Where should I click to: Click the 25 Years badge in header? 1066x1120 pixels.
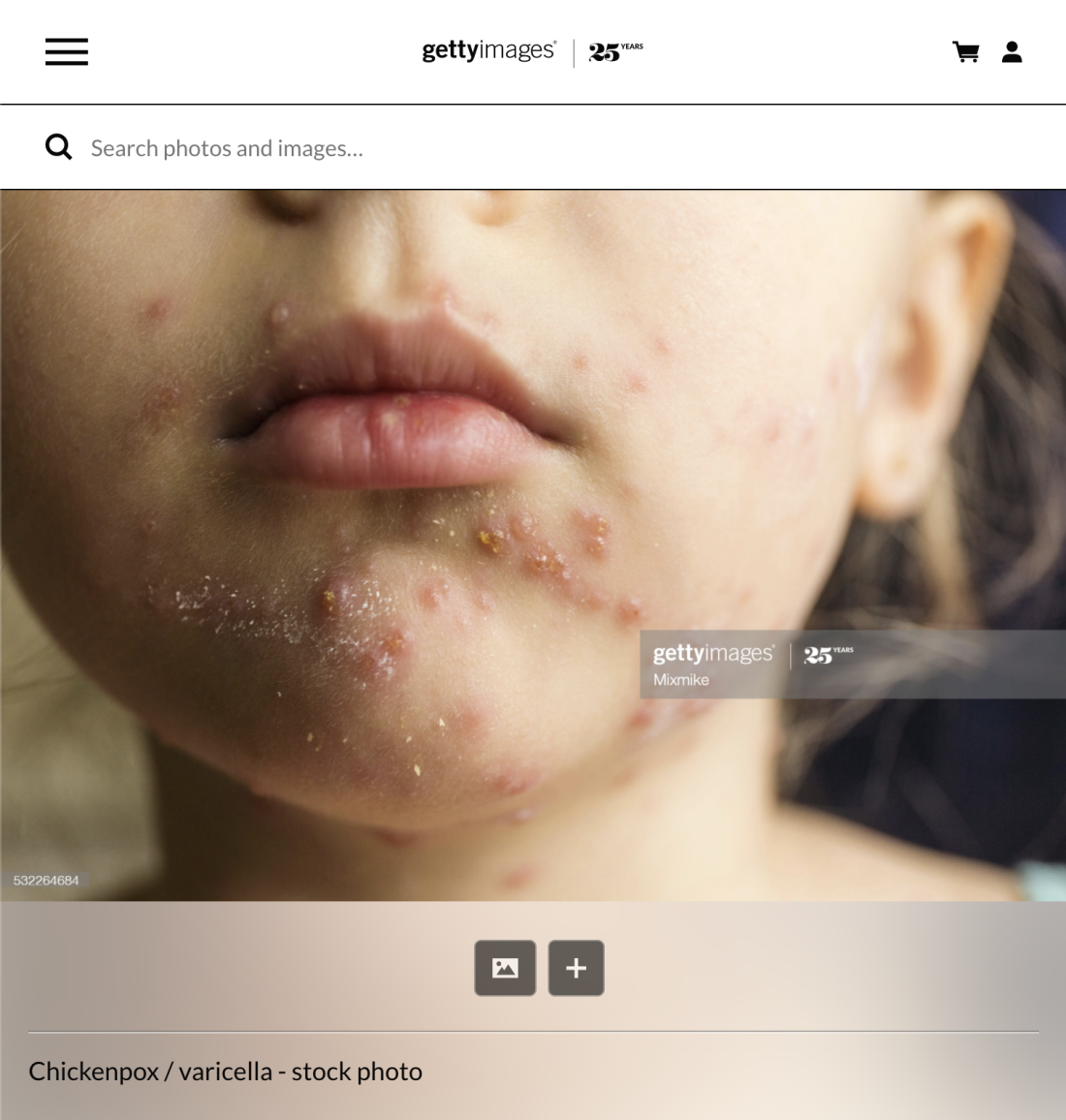point(615,51)
